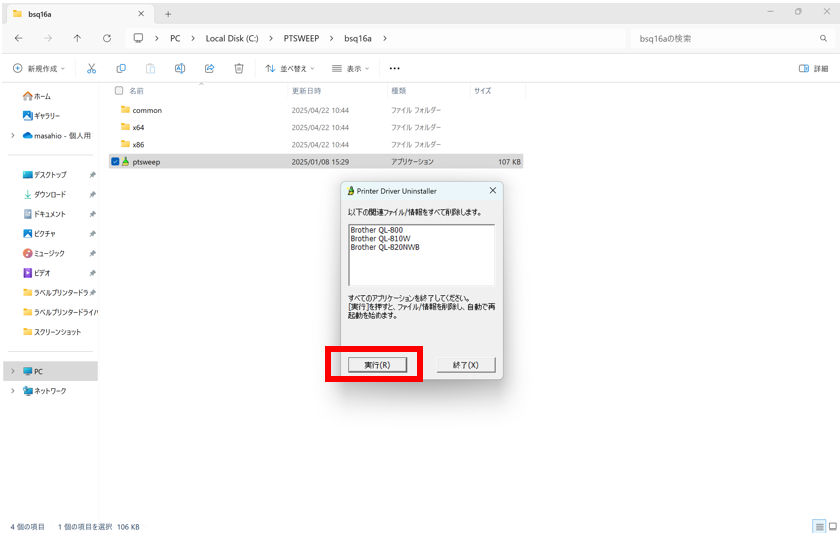
Task: Toggle the 詳細 details pane button
Action: (813, 69)
